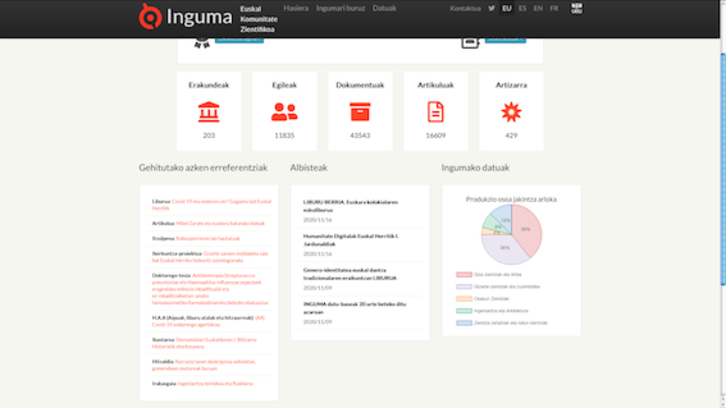
Task: Open the Kontaktua link in header
Action: [x=465, y=8]
